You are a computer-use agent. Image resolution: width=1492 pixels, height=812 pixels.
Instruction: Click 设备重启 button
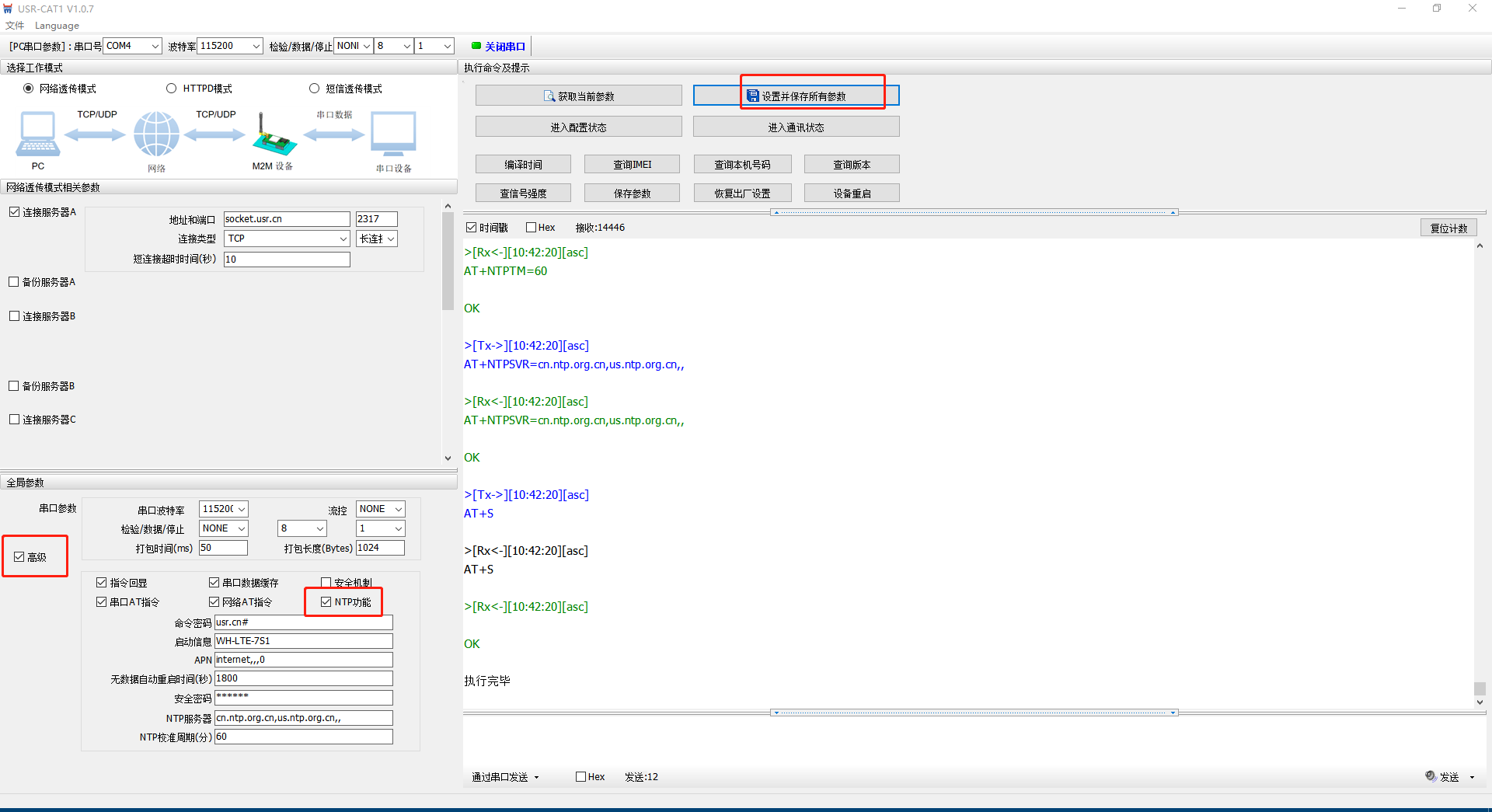(852, 193)
